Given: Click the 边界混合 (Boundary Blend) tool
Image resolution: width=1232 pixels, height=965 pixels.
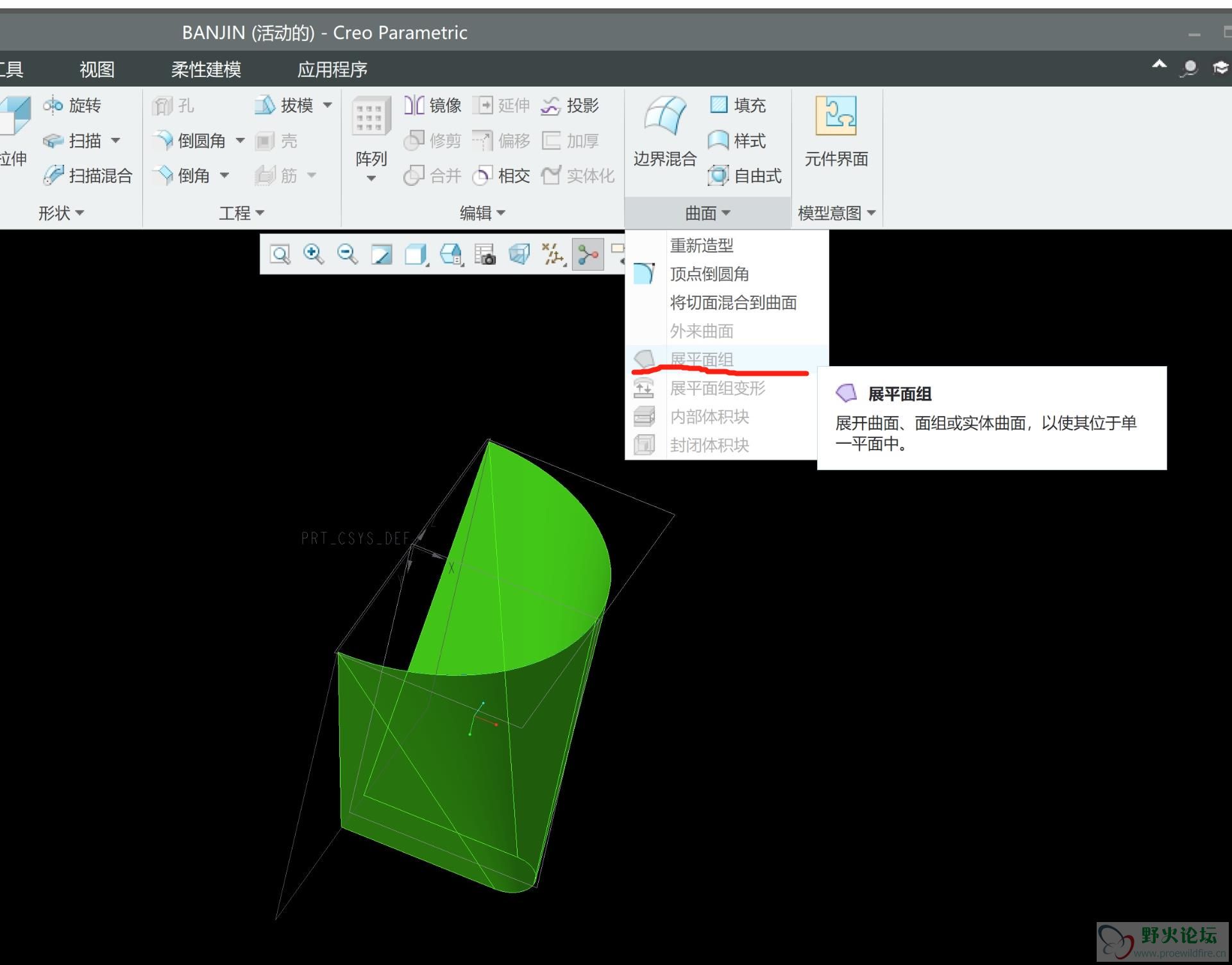Looking at the screenshot, I should pos(665,131).
